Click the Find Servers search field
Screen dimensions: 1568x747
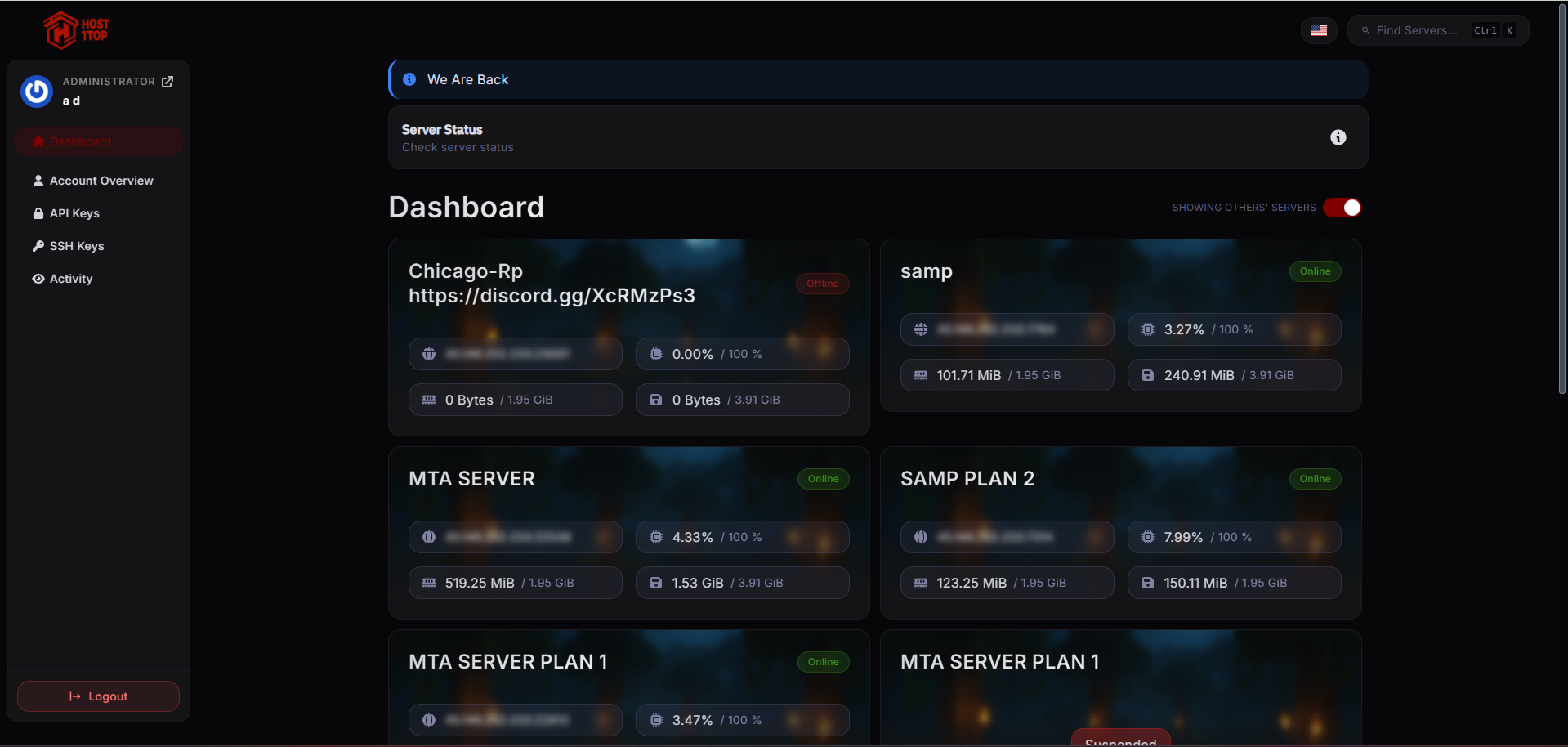[1426, 29]
